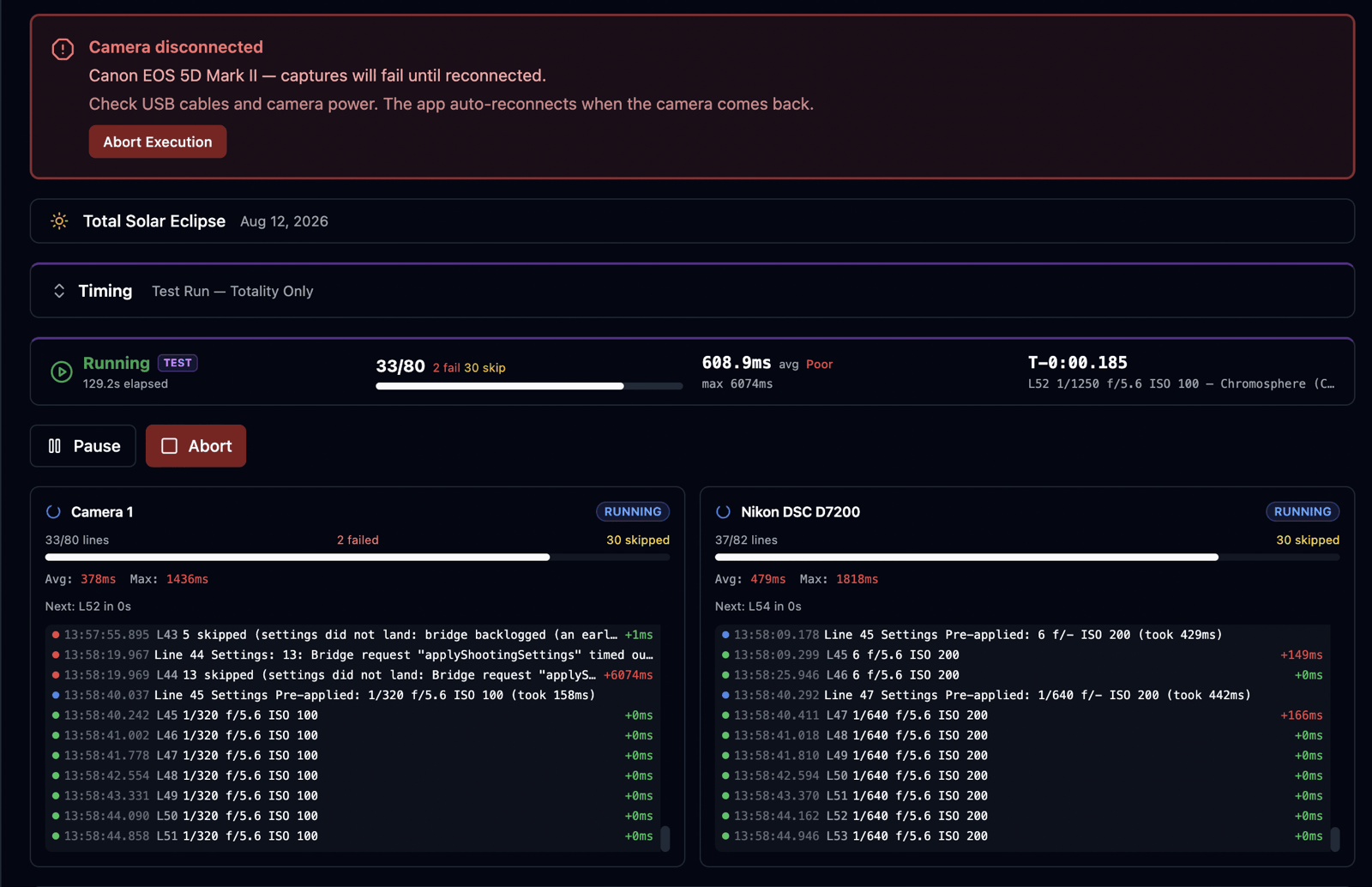This screenshot has height=887, width=1372.
Task: Click the Nikon L45 6 f/5.6 log row
Action: (x=1022, y=655)
